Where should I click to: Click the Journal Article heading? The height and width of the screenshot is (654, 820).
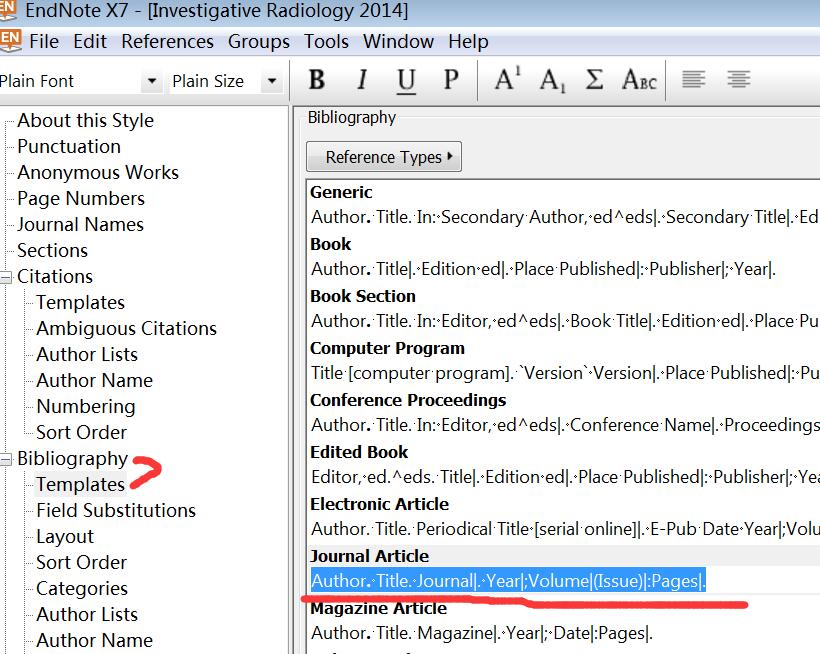click(369, 556)
